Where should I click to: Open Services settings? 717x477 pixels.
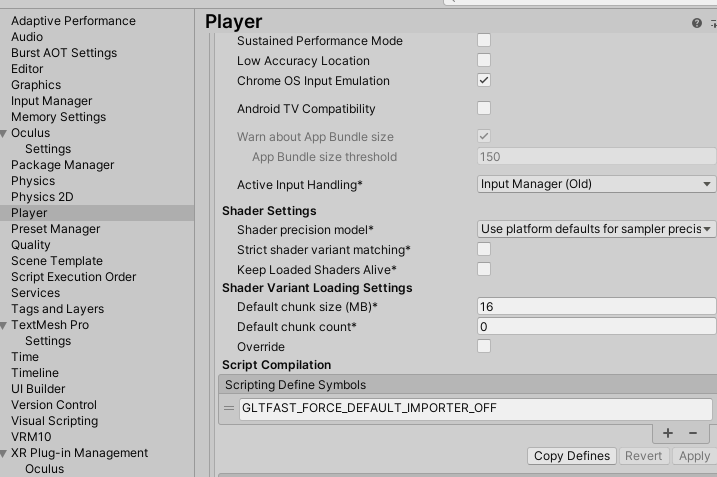point(35,293)
